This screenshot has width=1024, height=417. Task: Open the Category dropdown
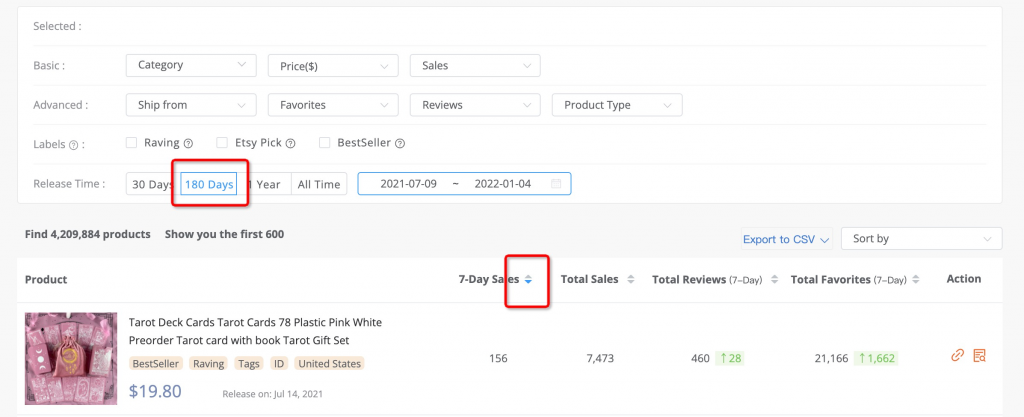[x=190, y=65]
